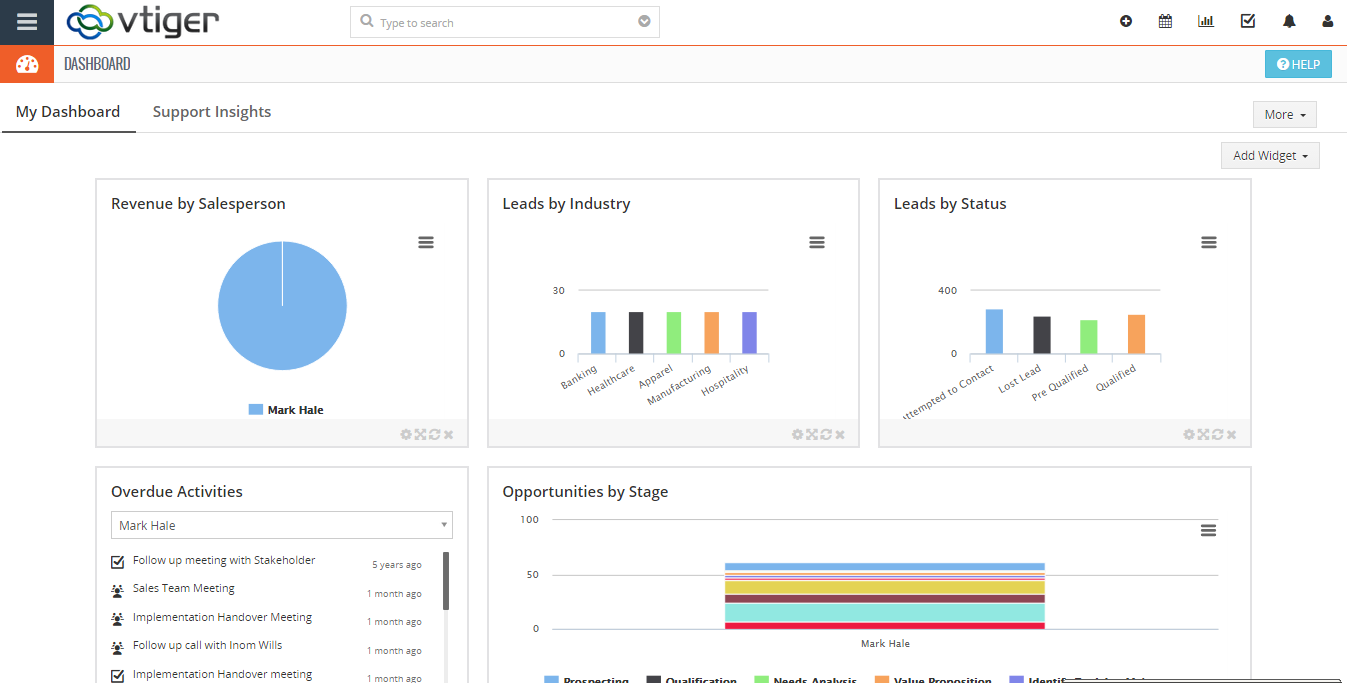Click the Quick Create plus icon
Screen dimensions: 1347x683
[x=1126, y=21]
